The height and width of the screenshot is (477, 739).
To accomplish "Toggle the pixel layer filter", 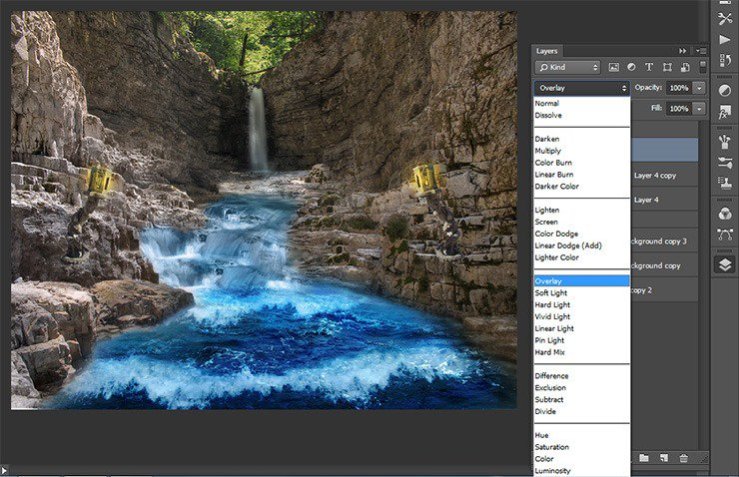I will click(616, 67).
